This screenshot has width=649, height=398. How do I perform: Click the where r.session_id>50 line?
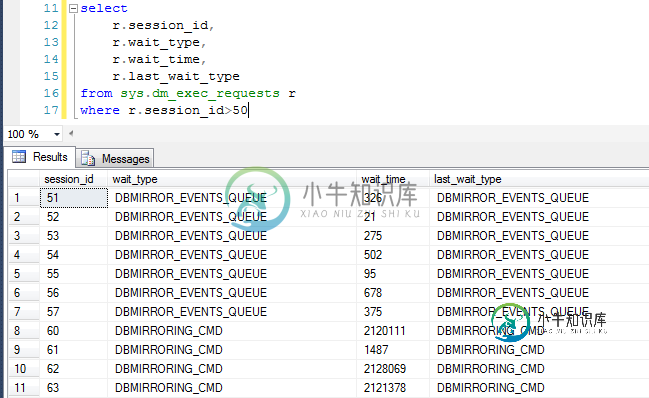[x=164, y=110]
